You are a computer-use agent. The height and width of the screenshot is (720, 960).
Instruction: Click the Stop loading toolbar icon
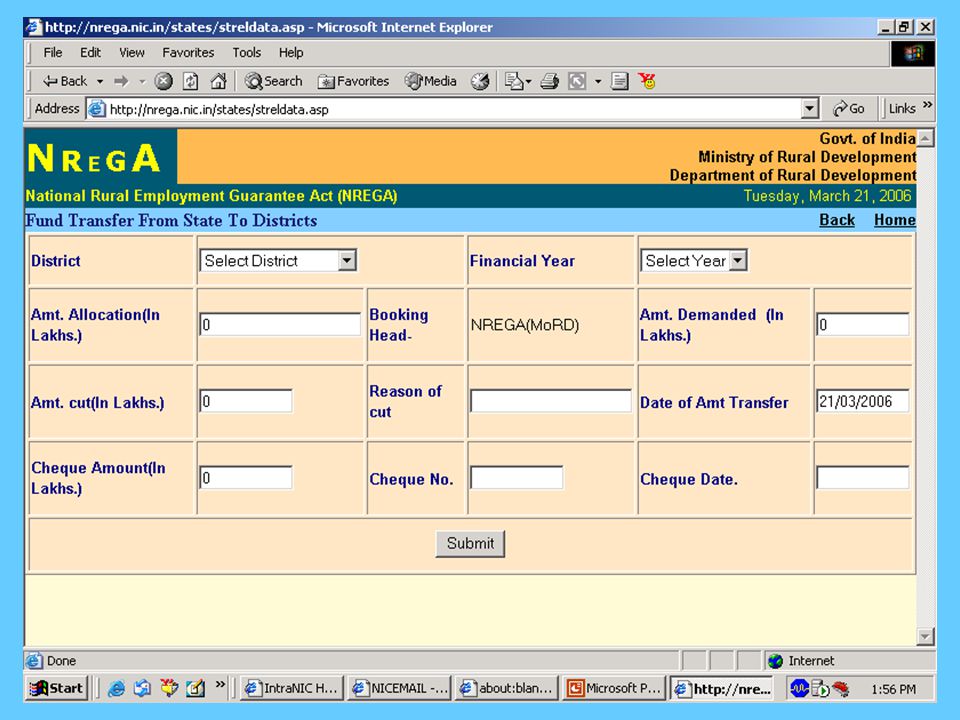pyautogui.click(x=163, y=81)
